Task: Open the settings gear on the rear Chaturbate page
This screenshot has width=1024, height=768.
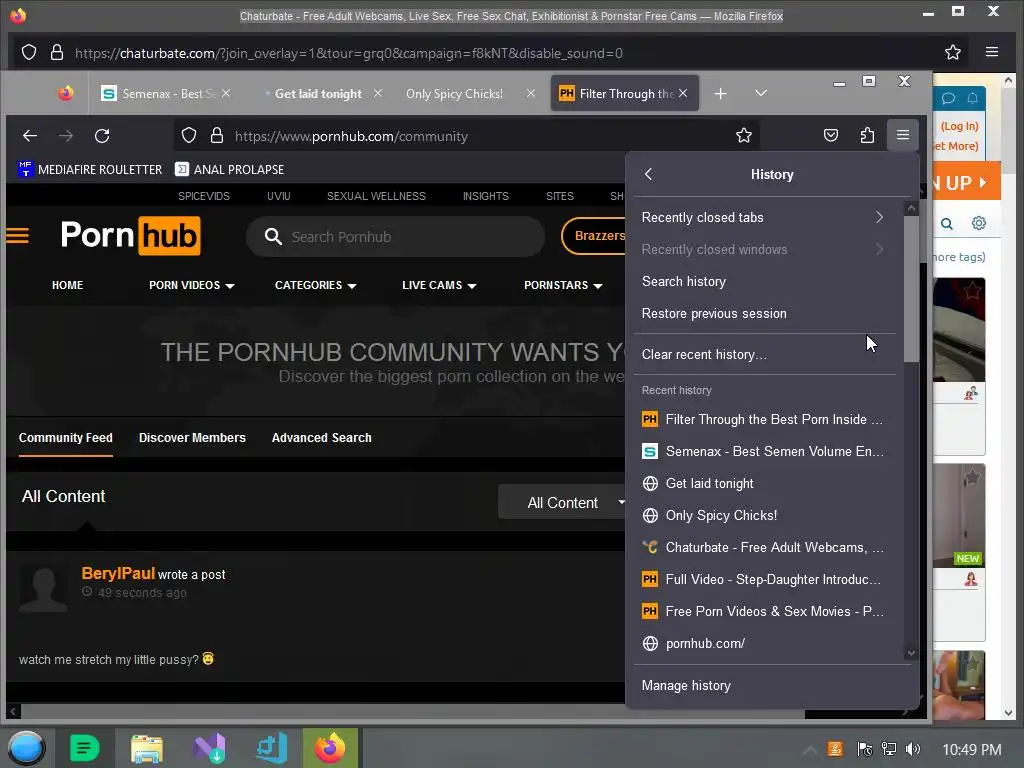Action: (978, 223)
